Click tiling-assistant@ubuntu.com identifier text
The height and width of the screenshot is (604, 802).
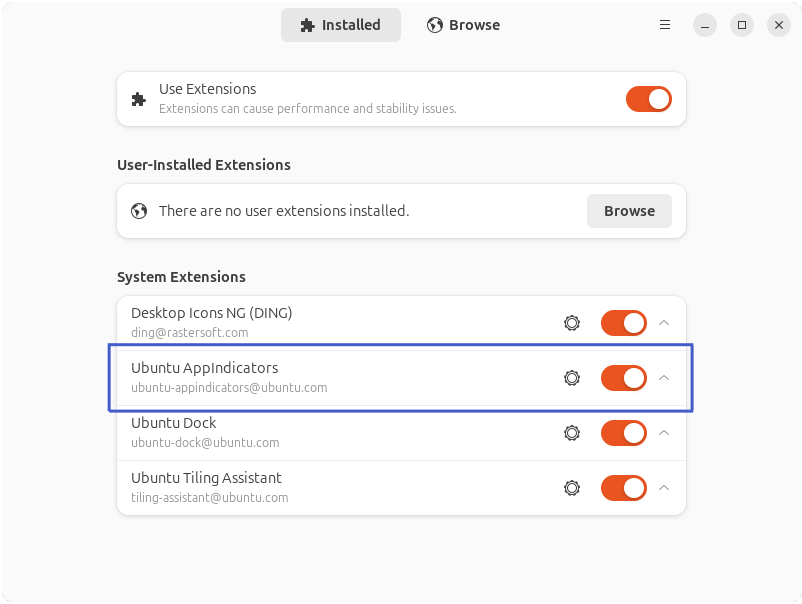(x=210, y=498)
